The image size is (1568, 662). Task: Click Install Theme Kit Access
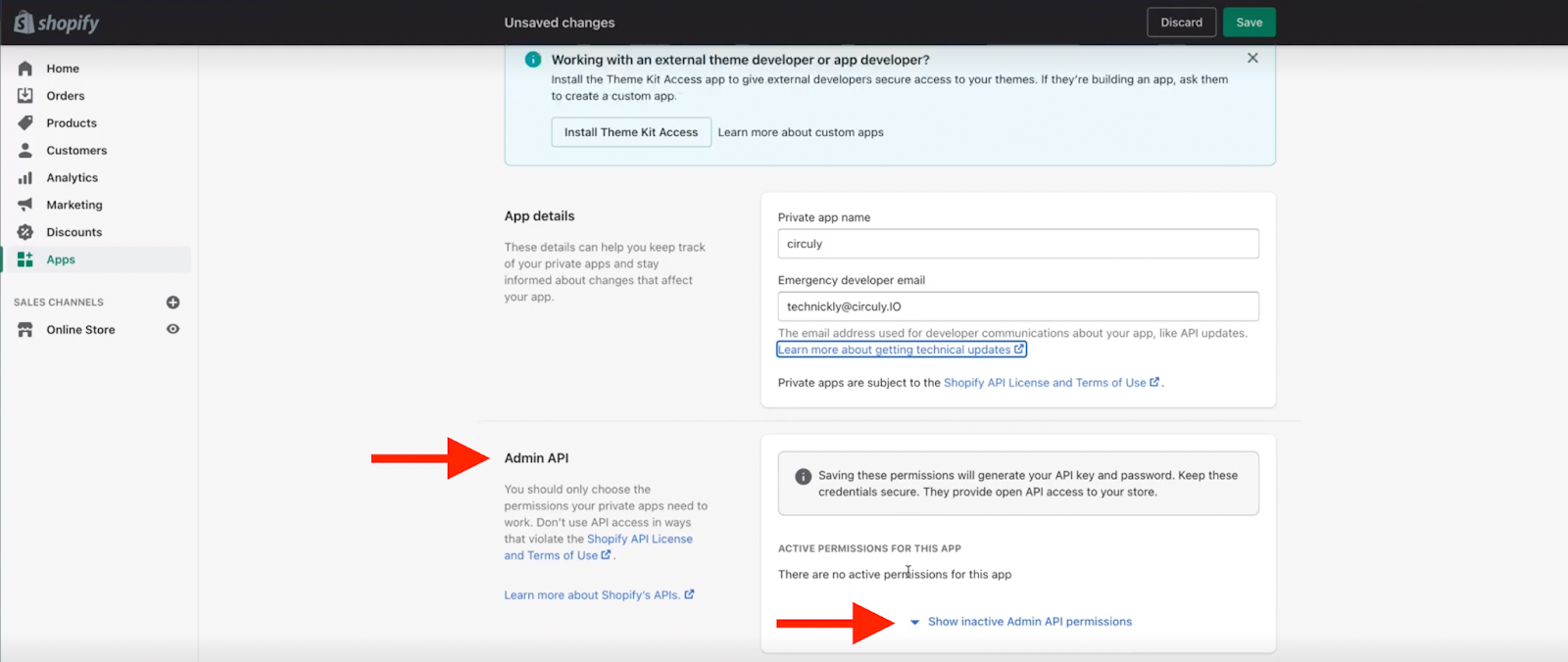(631, 132)
